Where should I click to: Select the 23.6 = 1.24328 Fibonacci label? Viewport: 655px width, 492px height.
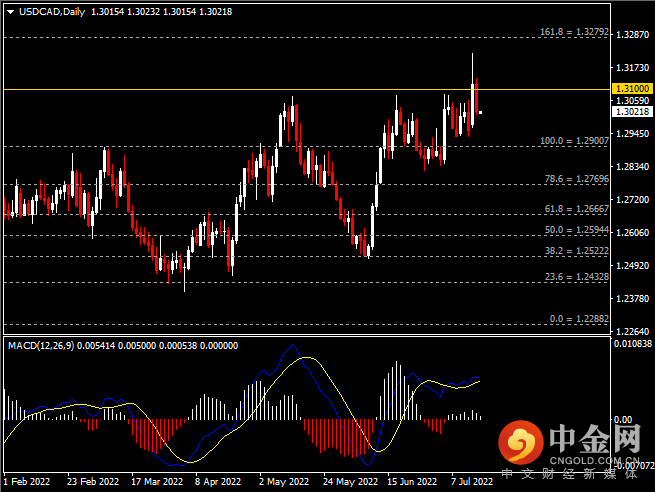point(576,276)
